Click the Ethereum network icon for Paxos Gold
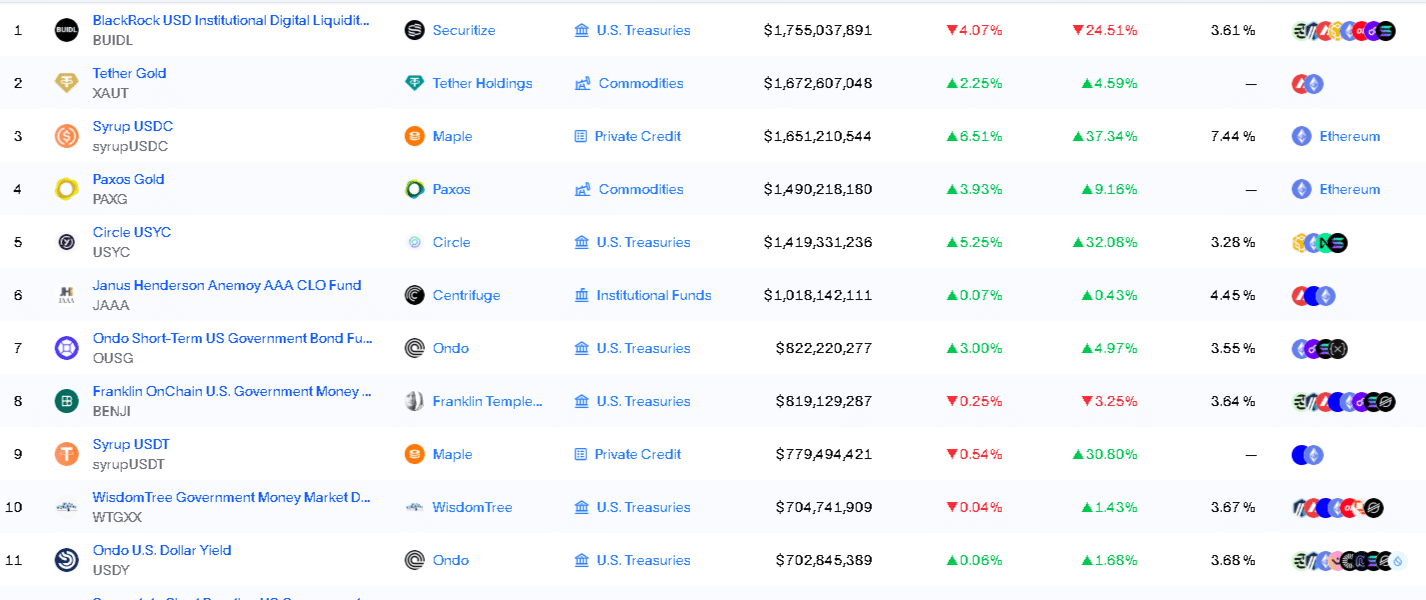The width and height of the screenshot is (1426, 600). pos(1301,189)
